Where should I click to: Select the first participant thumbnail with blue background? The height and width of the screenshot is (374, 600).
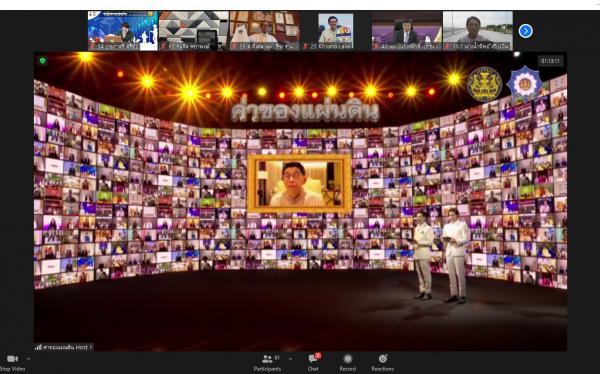(x=122, y=31)
